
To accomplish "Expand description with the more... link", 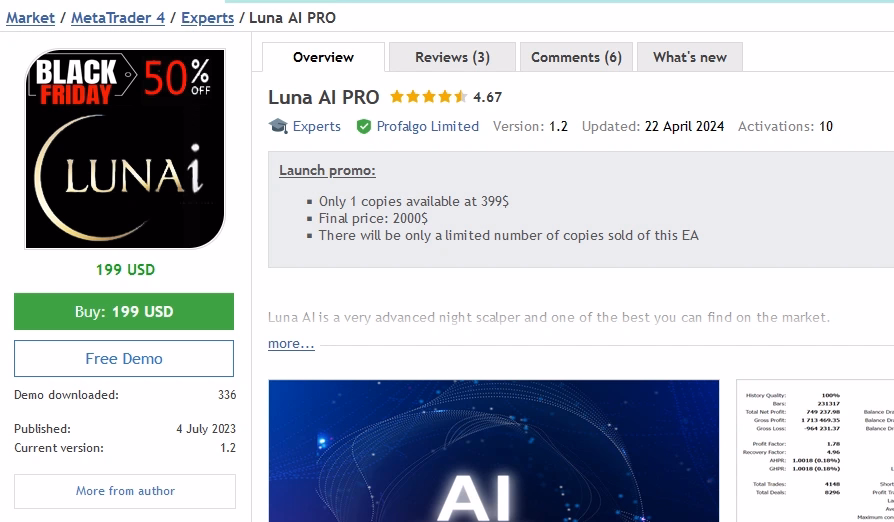I will 291,344.
